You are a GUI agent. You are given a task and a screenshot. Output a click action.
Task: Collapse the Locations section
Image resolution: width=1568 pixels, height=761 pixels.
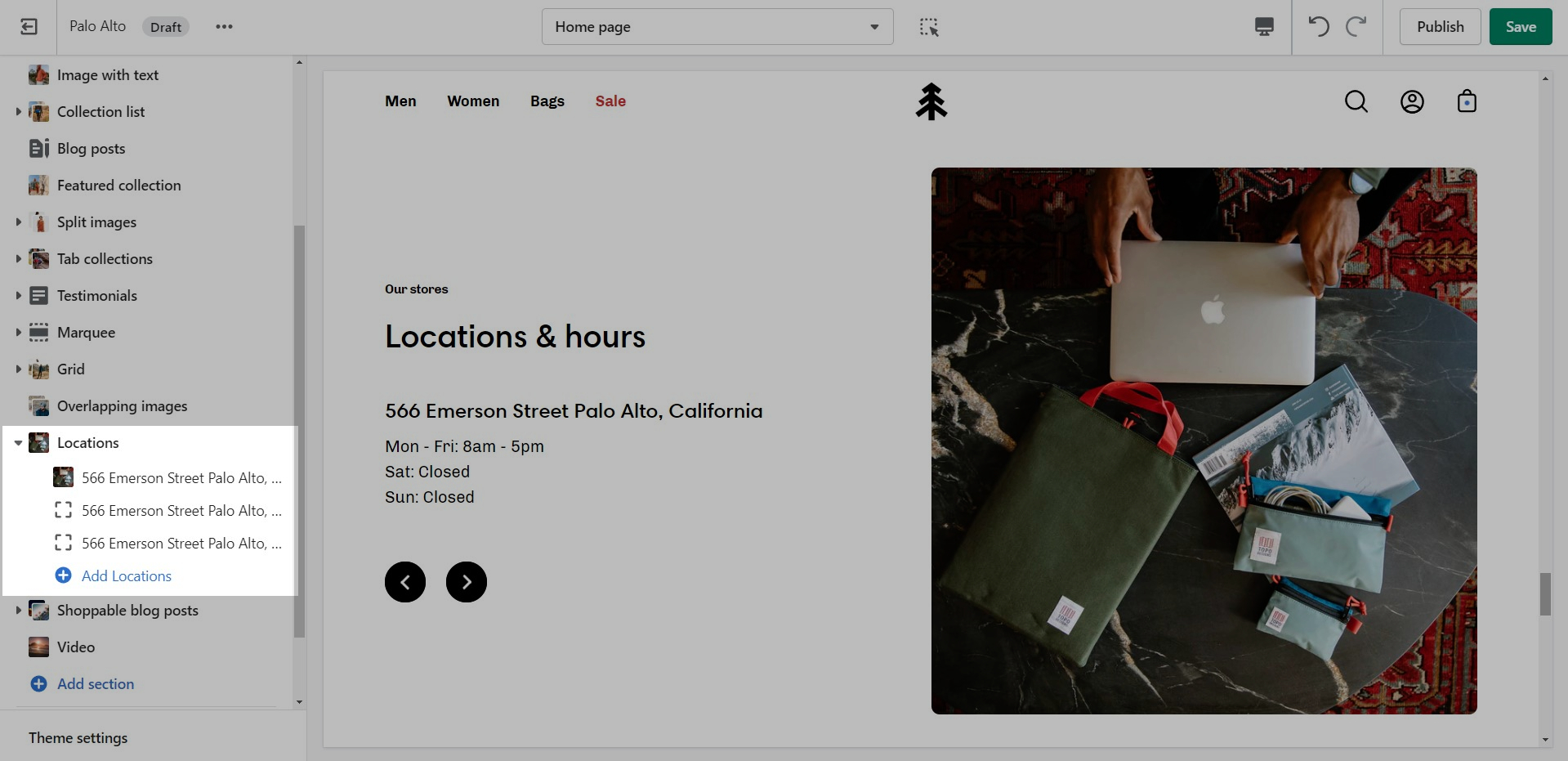[18, 443]
